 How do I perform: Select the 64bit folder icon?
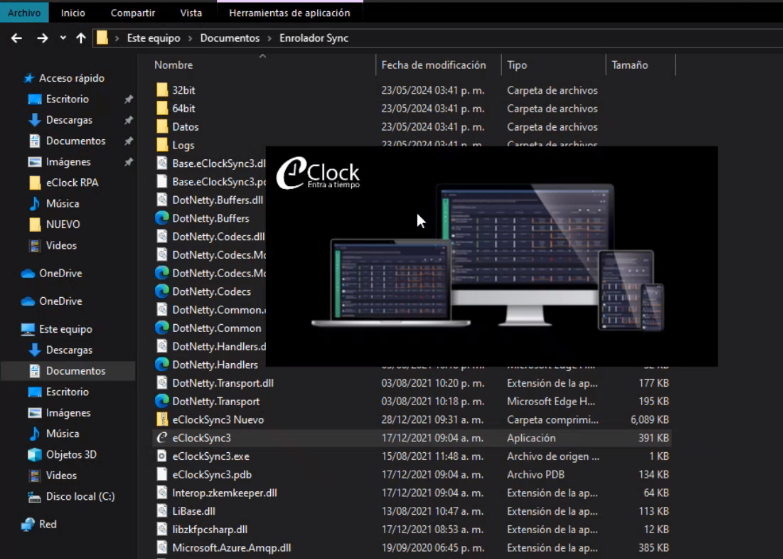click(x=162, y=108)
